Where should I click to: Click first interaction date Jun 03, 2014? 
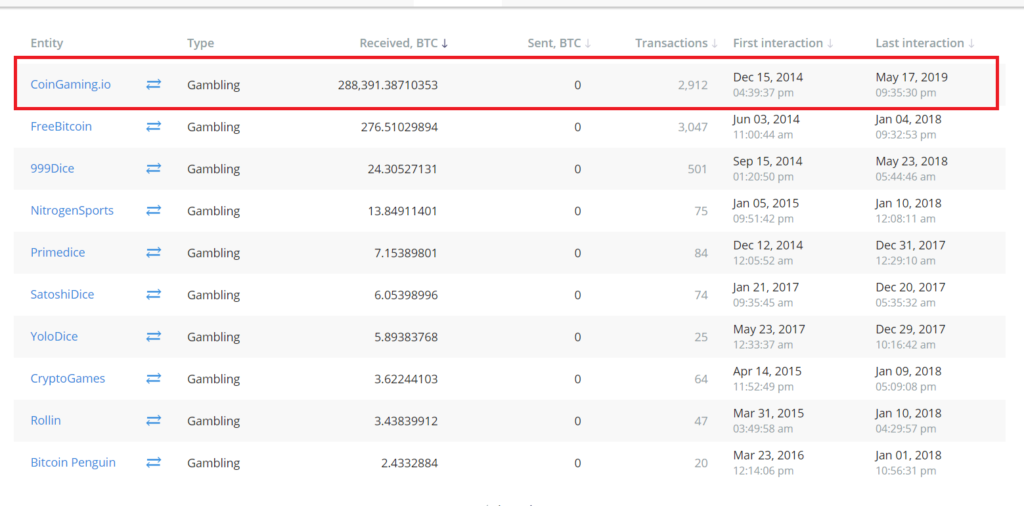pos(766,119)
